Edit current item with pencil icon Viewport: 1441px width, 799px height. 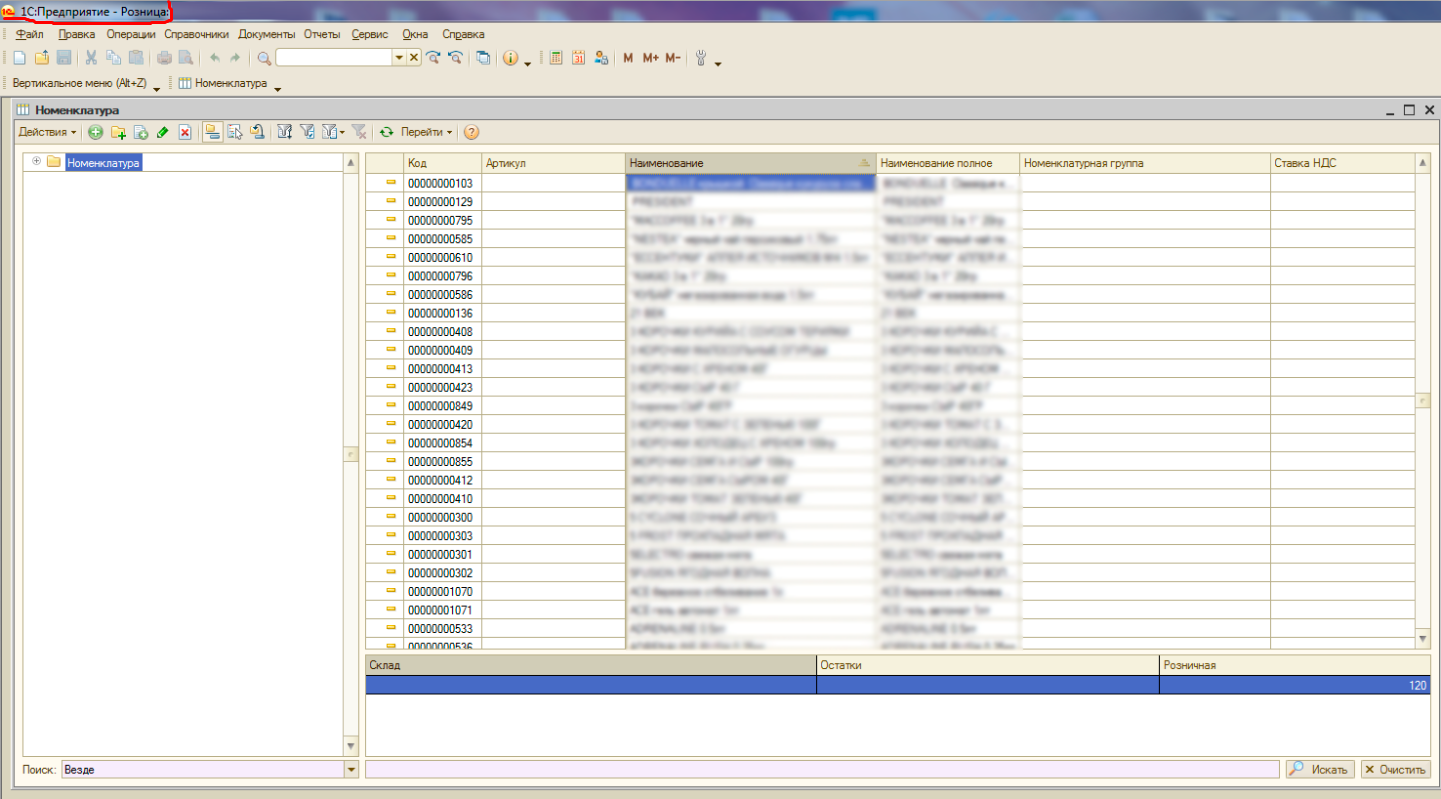163,132
